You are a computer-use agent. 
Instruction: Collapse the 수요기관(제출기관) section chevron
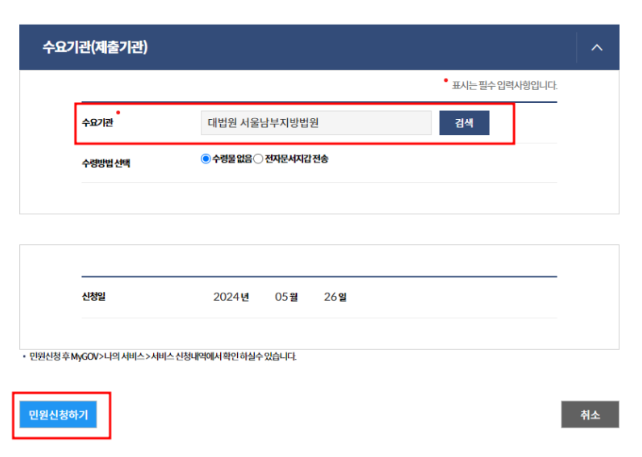click(597, 48)
